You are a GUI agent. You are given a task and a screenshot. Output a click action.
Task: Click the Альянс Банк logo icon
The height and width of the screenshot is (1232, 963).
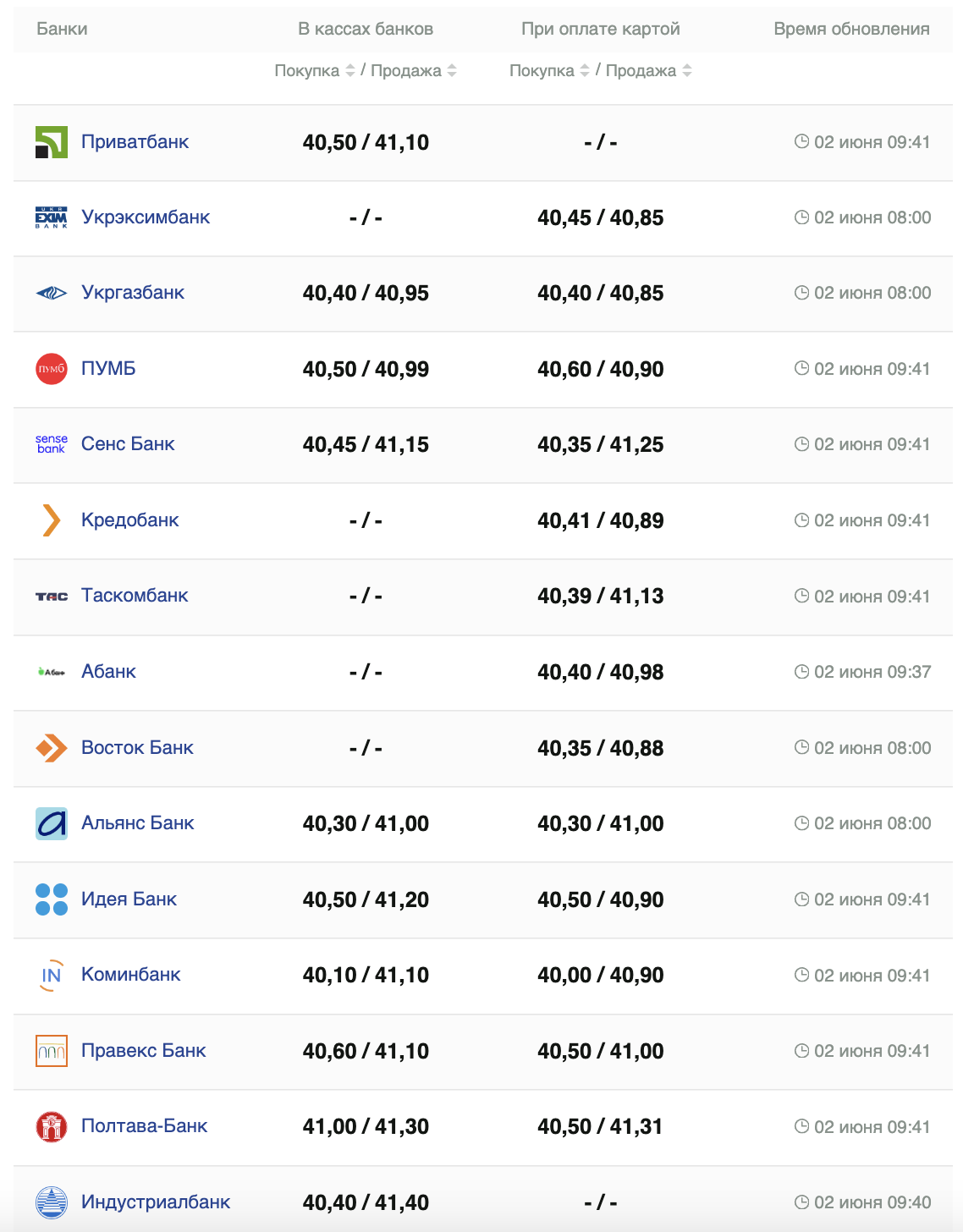click(x=51, y=823)
